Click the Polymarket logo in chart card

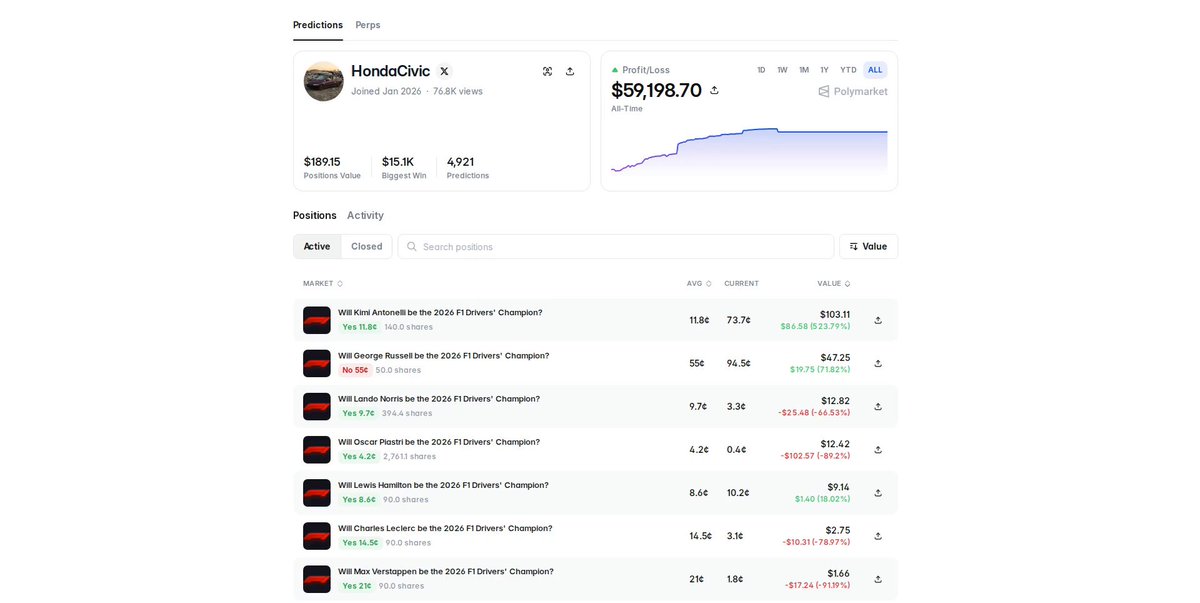[x=853, y=91]
